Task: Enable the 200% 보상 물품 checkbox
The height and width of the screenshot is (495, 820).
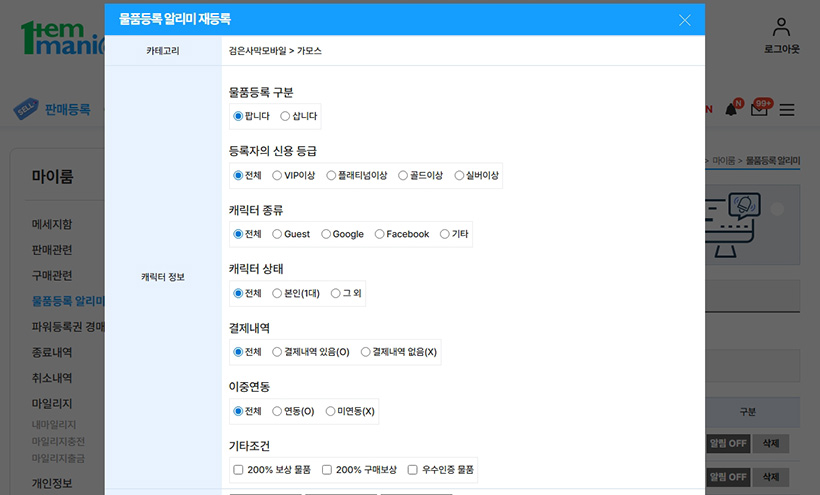Action: coord(238,469)
